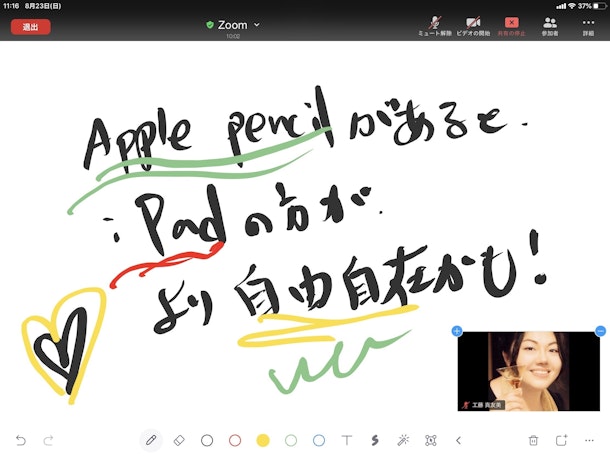Pick the text tool in toolbar
The height and width of the screenshot is (458, 610).
[347, 440]
